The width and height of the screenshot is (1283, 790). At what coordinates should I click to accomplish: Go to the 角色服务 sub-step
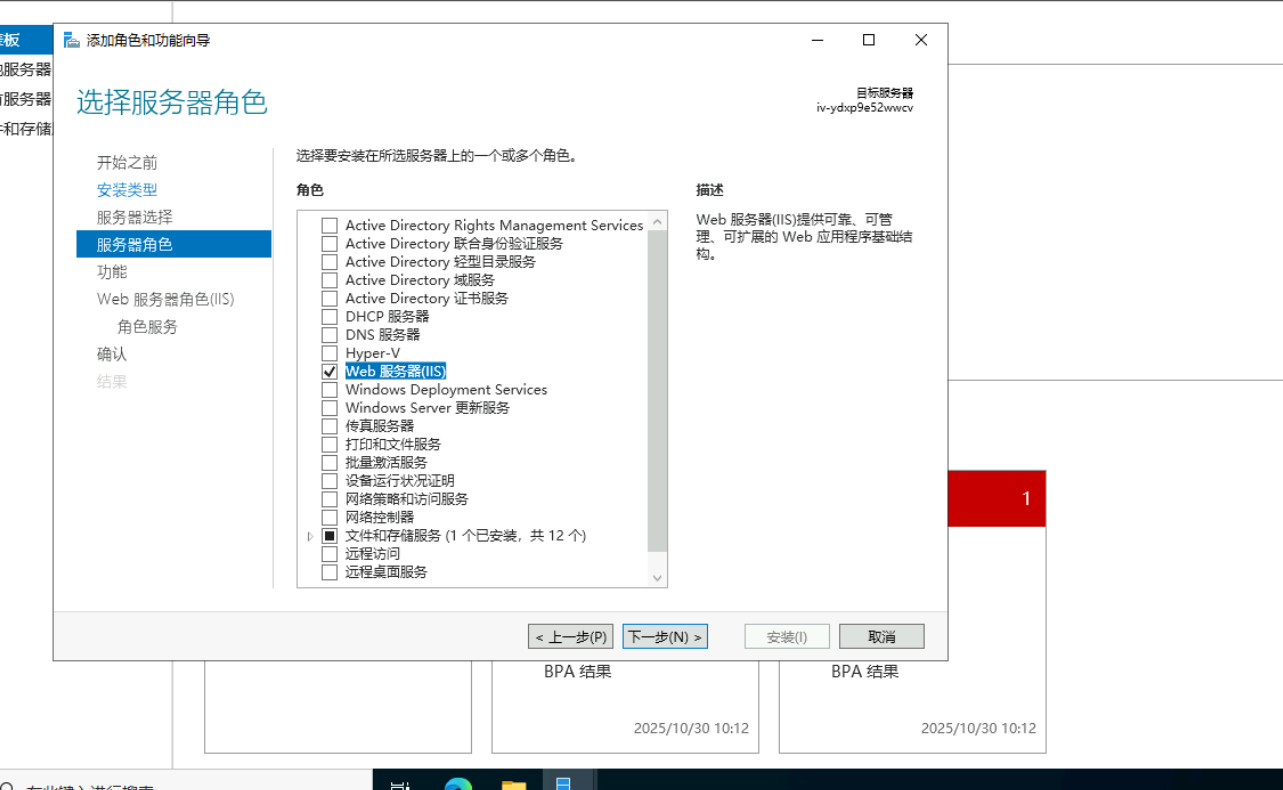click(x=147, y=327)
